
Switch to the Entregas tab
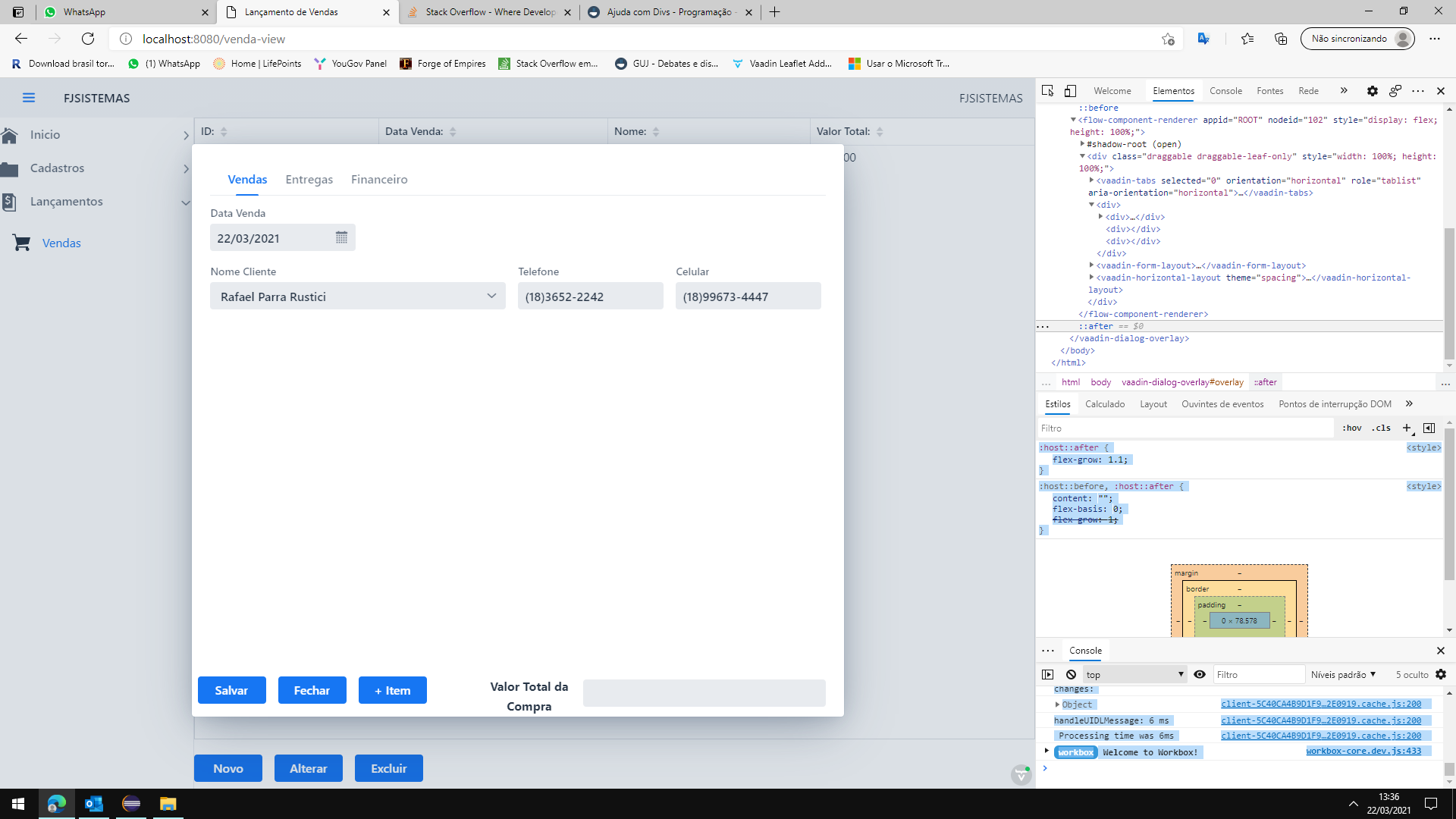pyautogui.click(x=309, y=179)
